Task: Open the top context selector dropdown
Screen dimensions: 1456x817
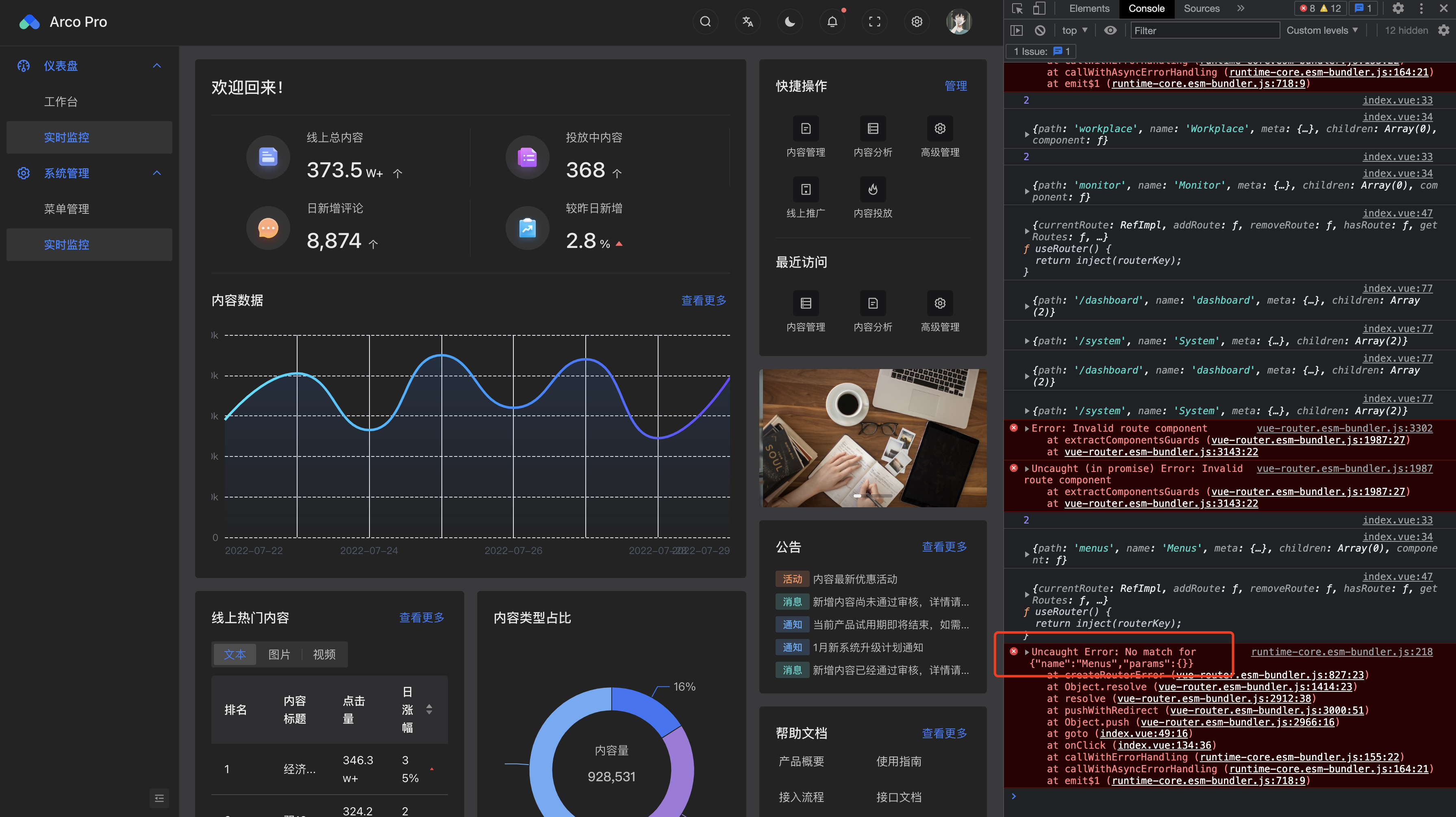Action: click(x=1074, y=30)
